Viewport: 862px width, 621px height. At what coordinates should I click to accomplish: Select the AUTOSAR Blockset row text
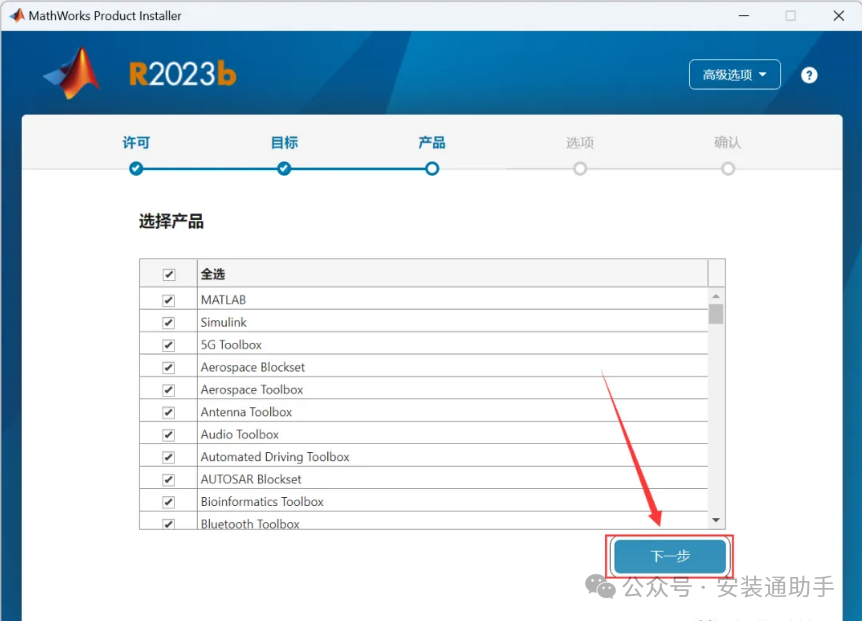[x=251, y=480]
